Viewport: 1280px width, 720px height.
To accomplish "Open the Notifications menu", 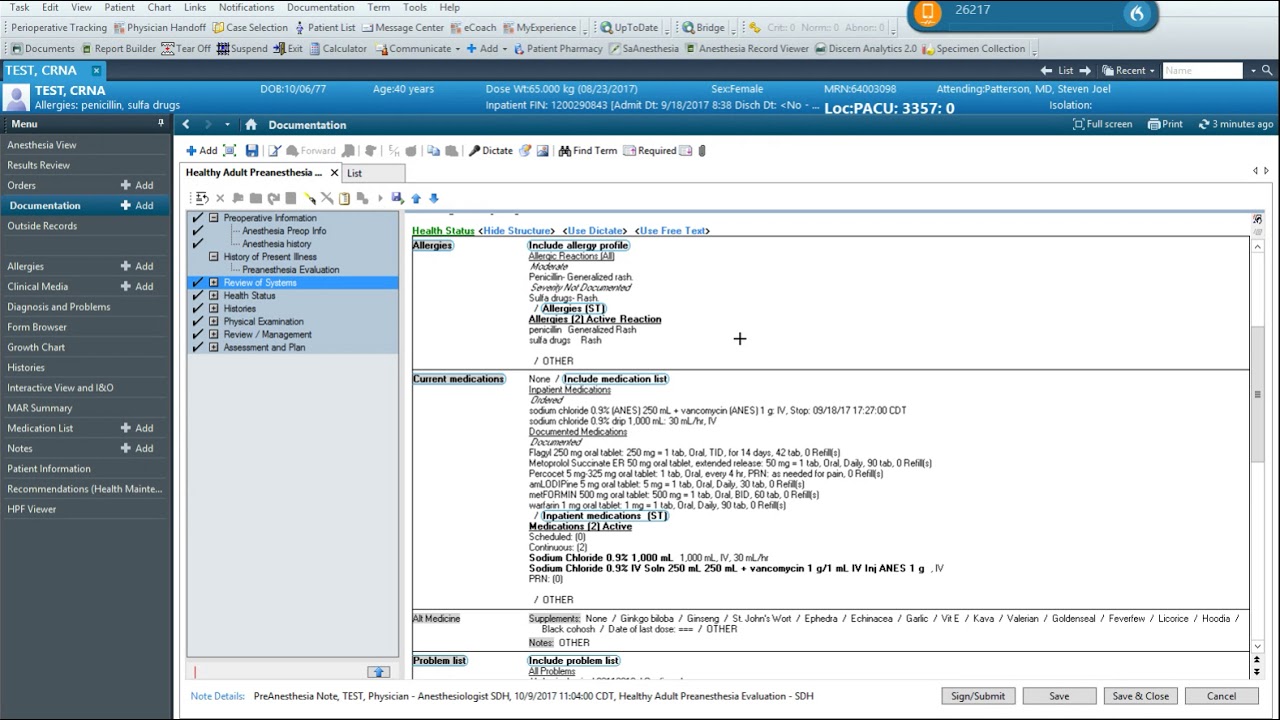I will pyautogui.click(x=246, y=7).
